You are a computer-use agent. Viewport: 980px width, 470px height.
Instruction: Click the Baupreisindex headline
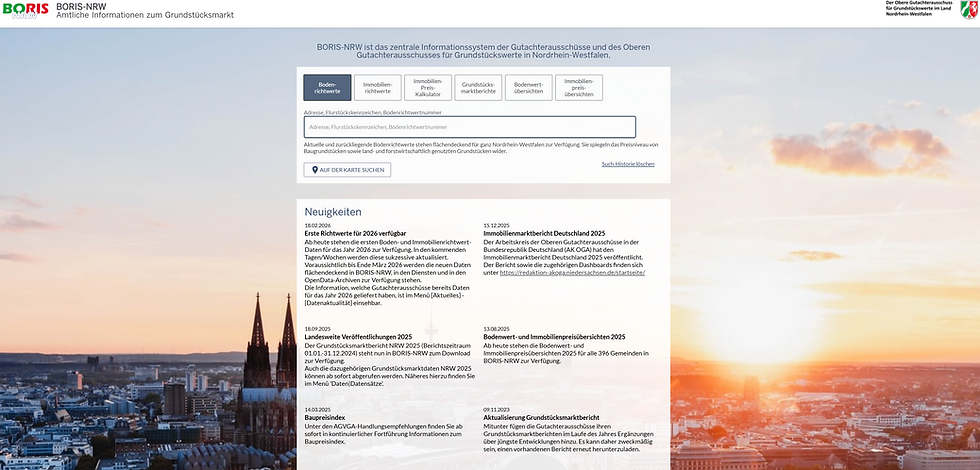[325, 418]
